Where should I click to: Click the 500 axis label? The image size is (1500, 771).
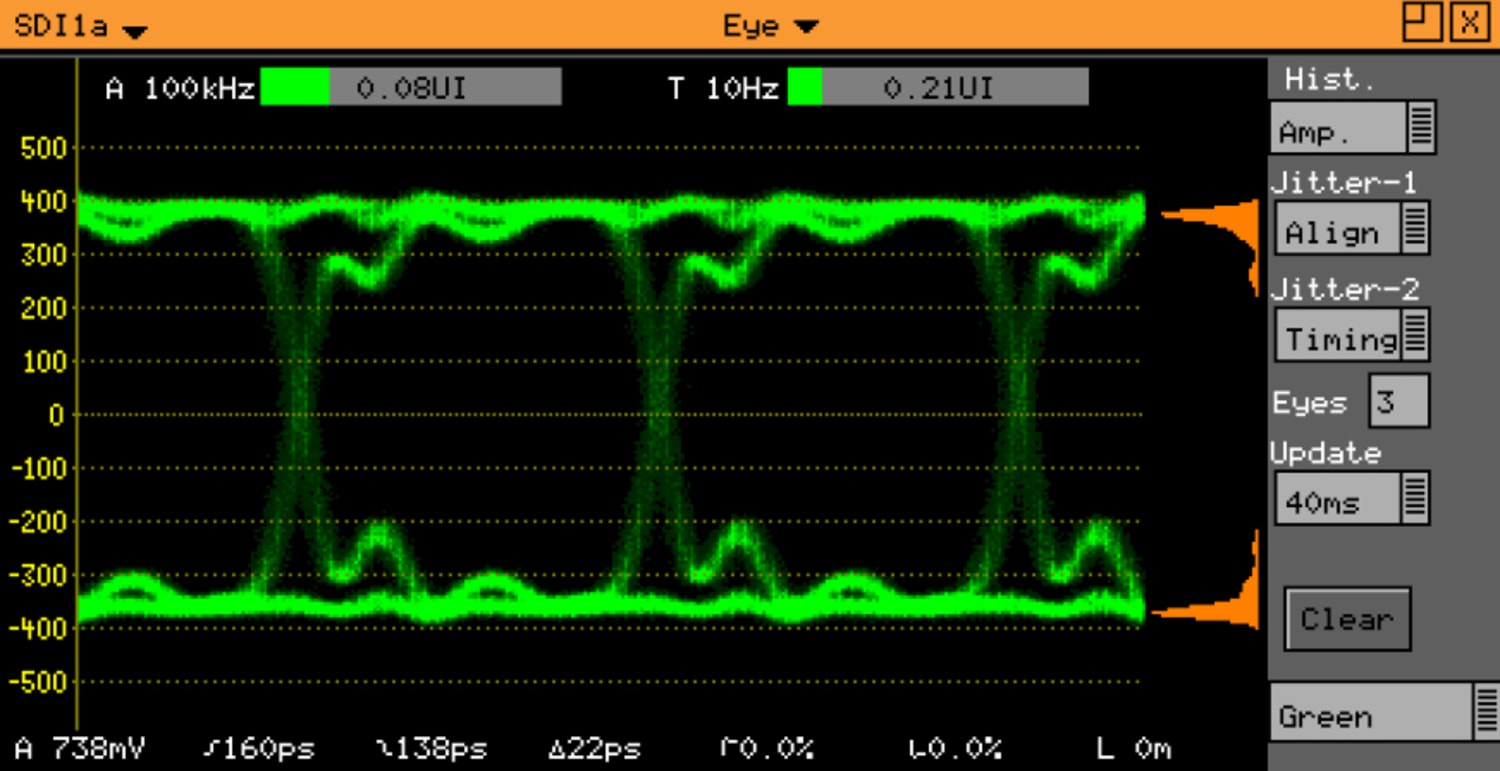point(43,148)
